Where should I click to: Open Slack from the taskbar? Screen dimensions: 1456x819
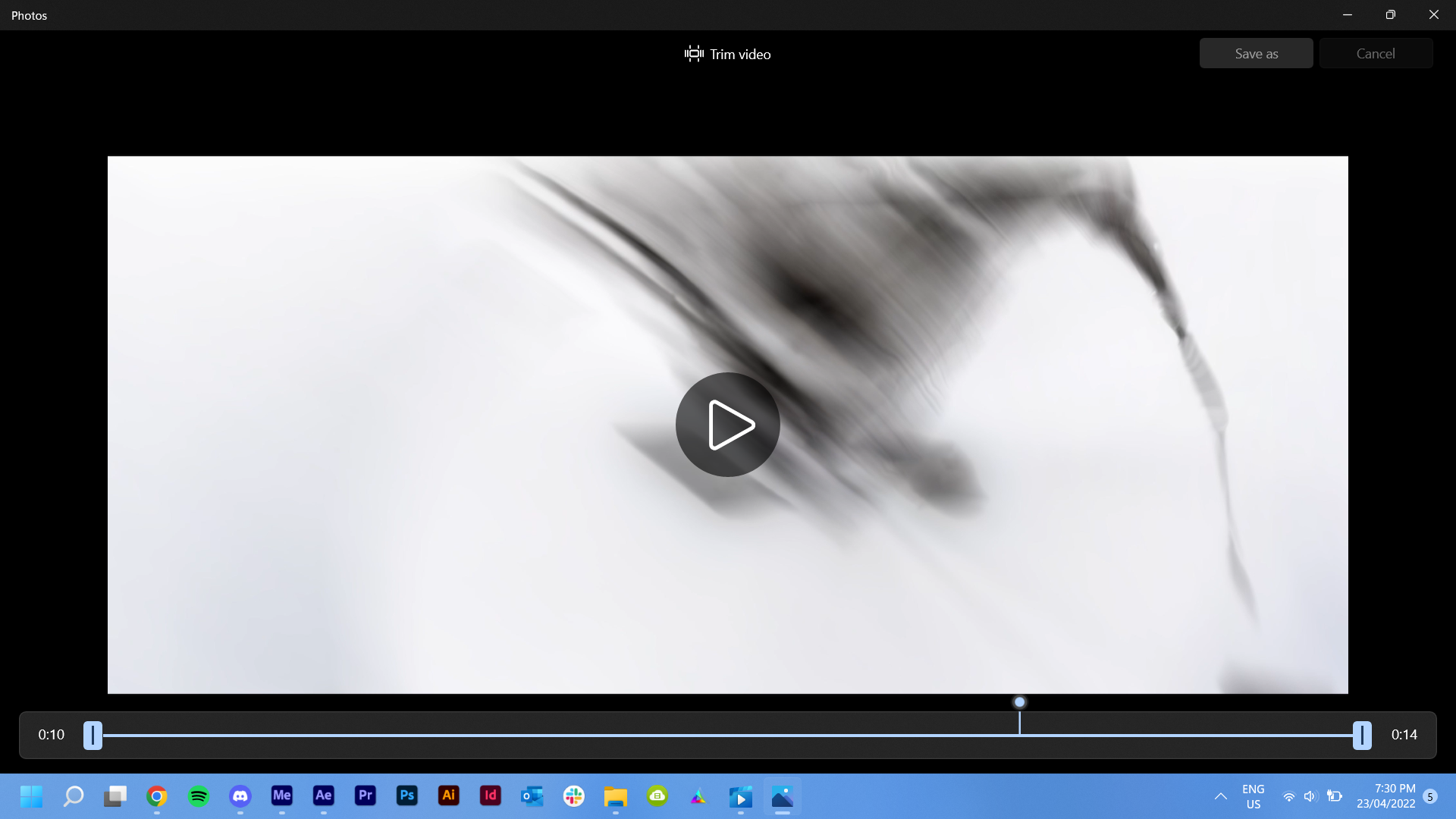tap(573, 796)
